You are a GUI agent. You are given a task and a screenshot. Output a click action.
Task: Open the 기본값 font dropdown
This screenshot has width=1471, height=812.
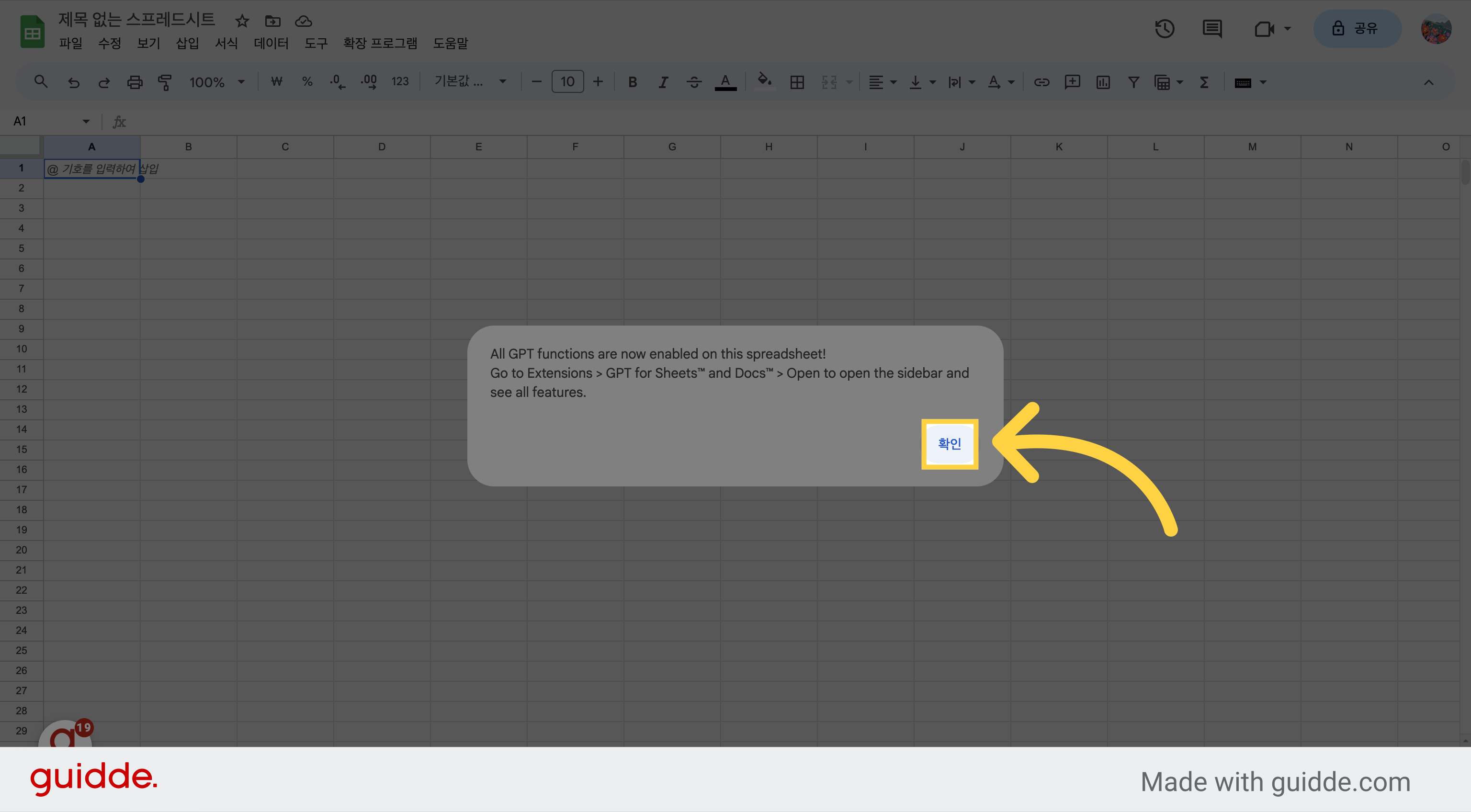[469, 82]
